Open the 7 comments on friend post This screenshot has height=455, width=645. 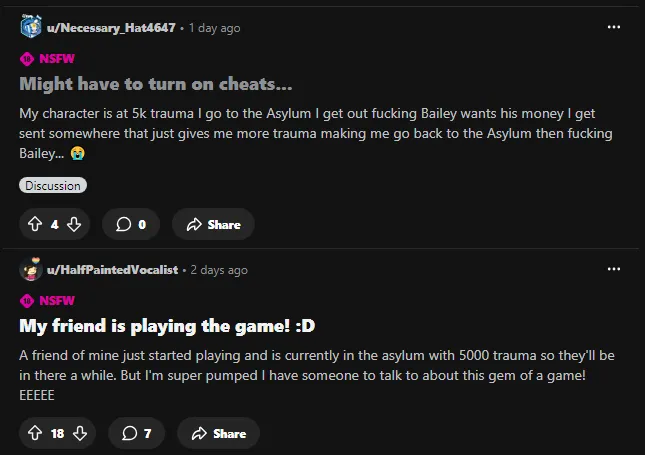coord(136,433)
